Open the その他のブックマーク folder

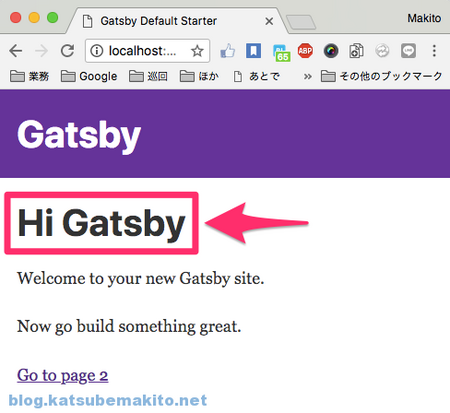[x=382, y=76]
